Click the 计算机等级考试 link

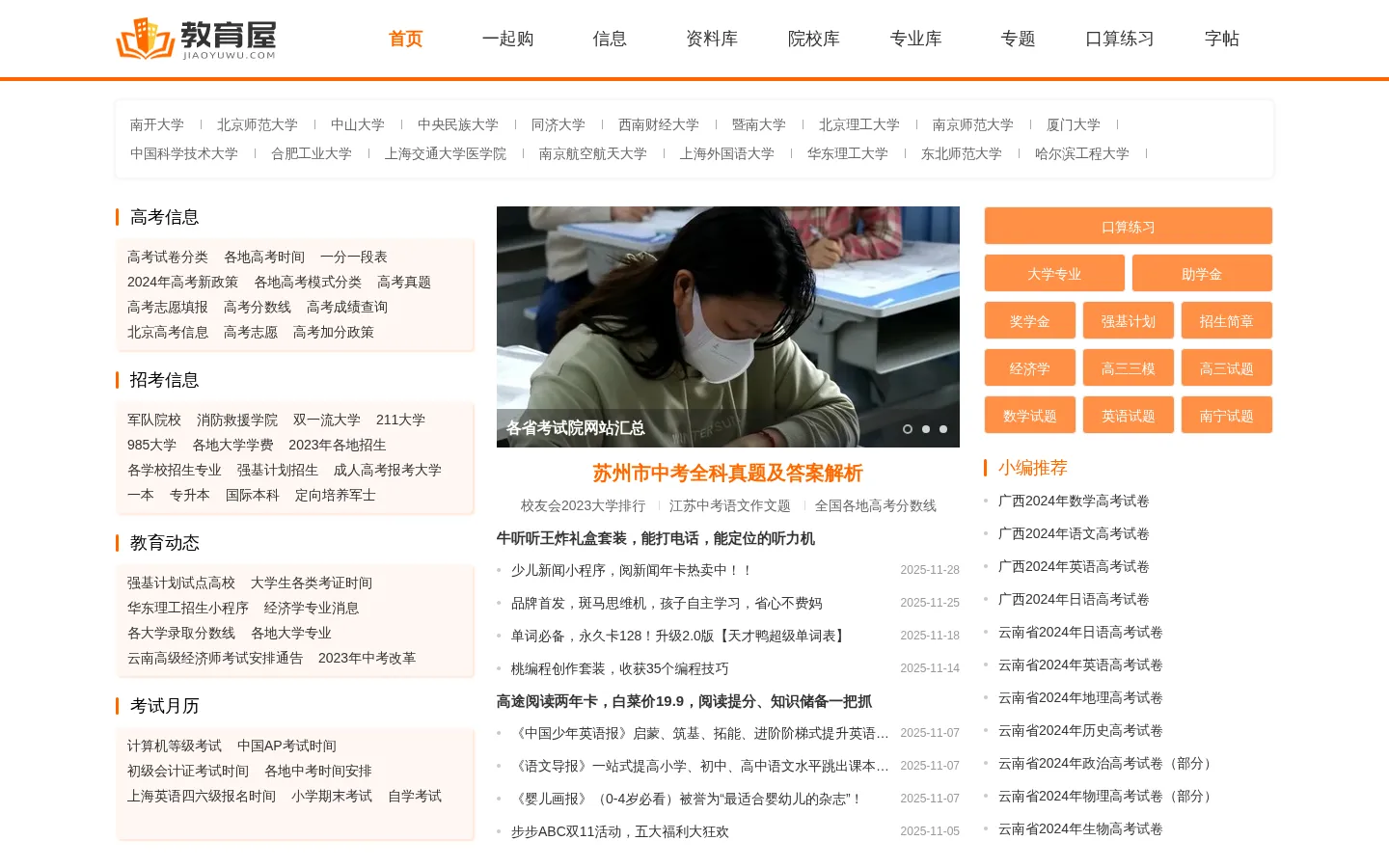tap(175, 746)
